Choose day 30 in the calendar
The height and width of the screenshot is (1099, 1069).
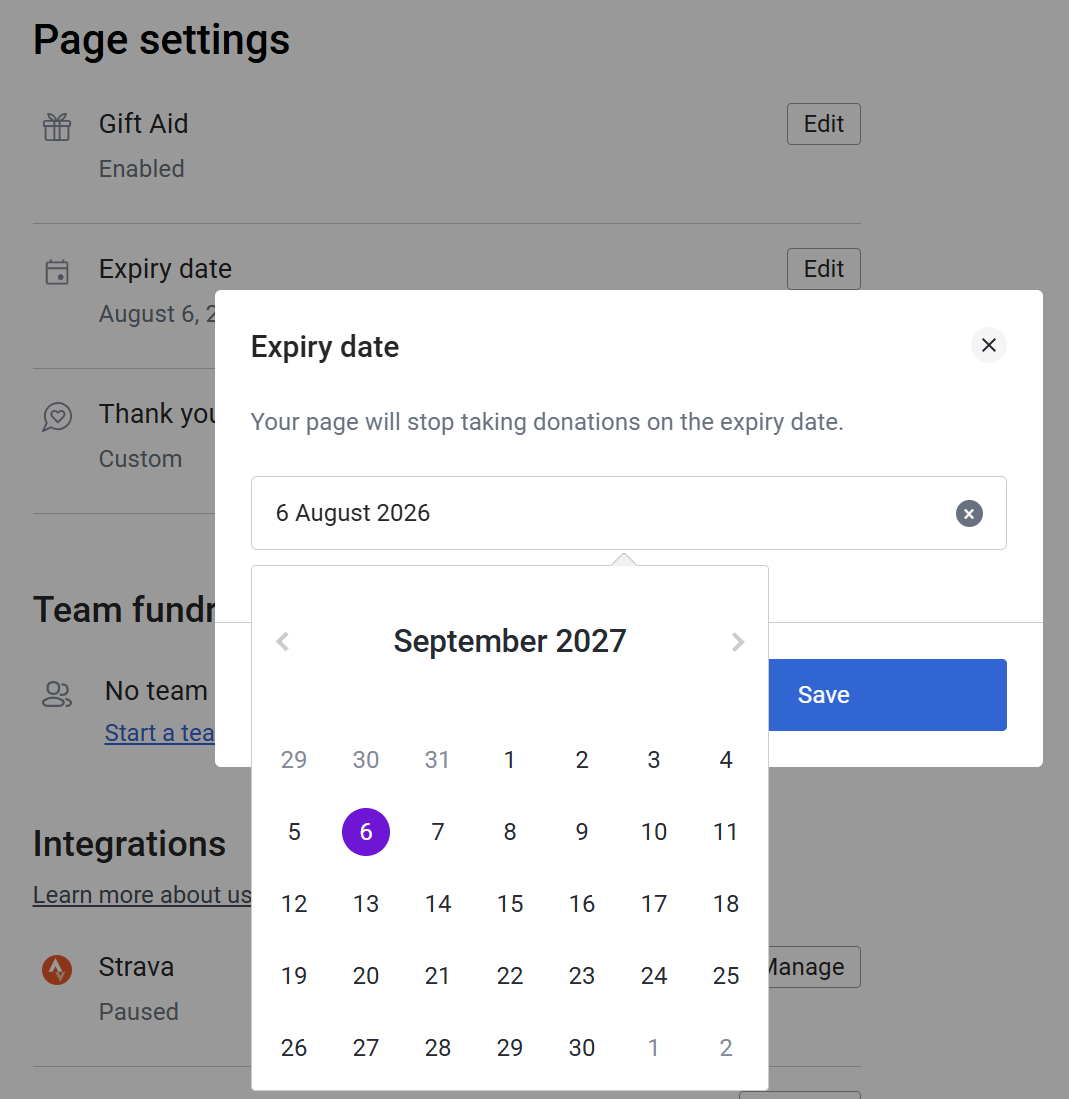point(582,1048)
